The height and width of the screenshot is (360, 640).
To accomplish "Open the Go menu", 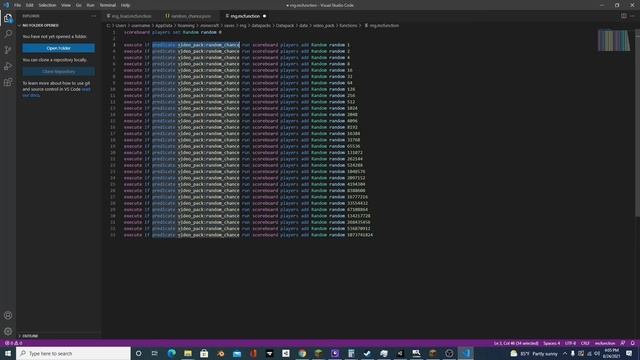I will (79, 5).
